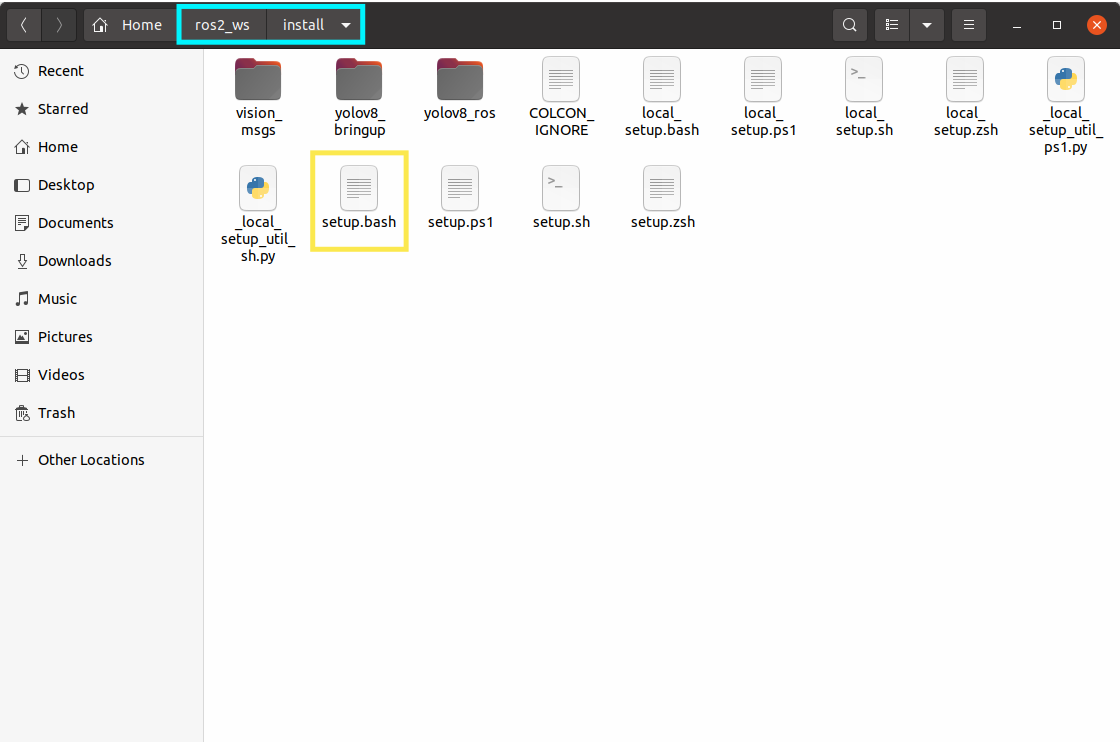The image size is (1120, 742).
Task: Select the setup.ps1 PowerShell file
Action: click(460, 200)
